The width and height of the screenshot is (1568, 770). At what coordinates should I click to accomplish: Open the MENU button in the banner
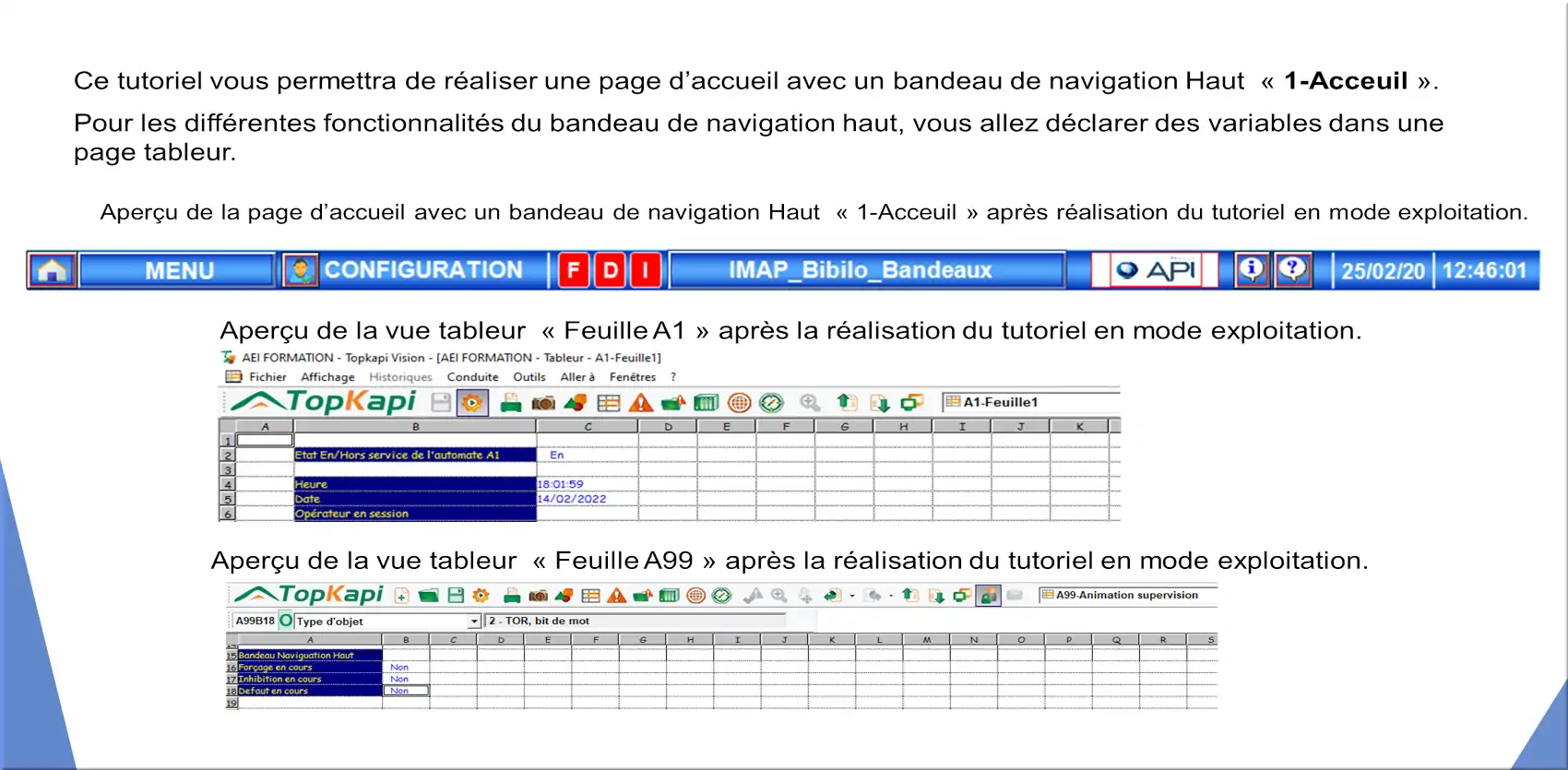click(178, 270)
